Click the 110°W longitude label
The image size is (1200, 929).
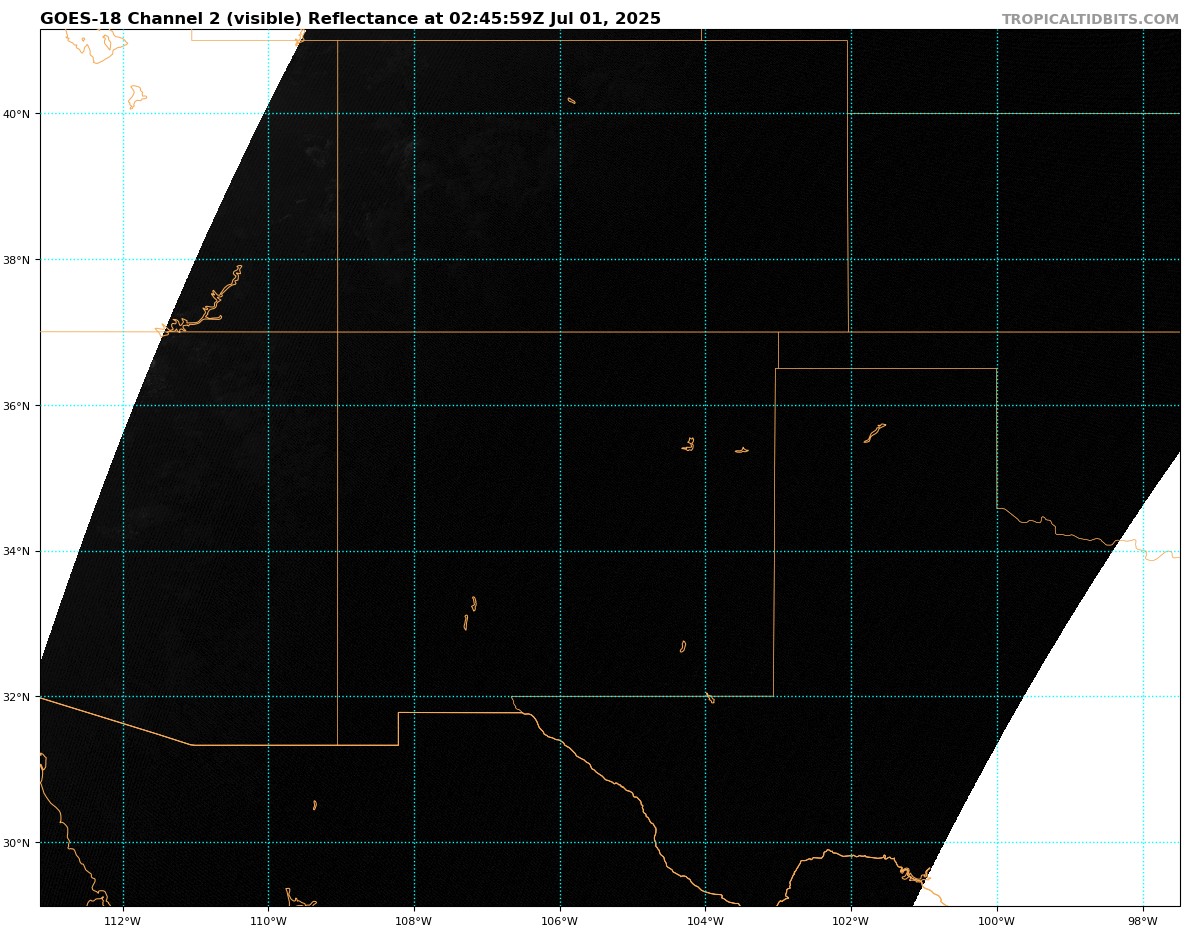pos(268,921)
